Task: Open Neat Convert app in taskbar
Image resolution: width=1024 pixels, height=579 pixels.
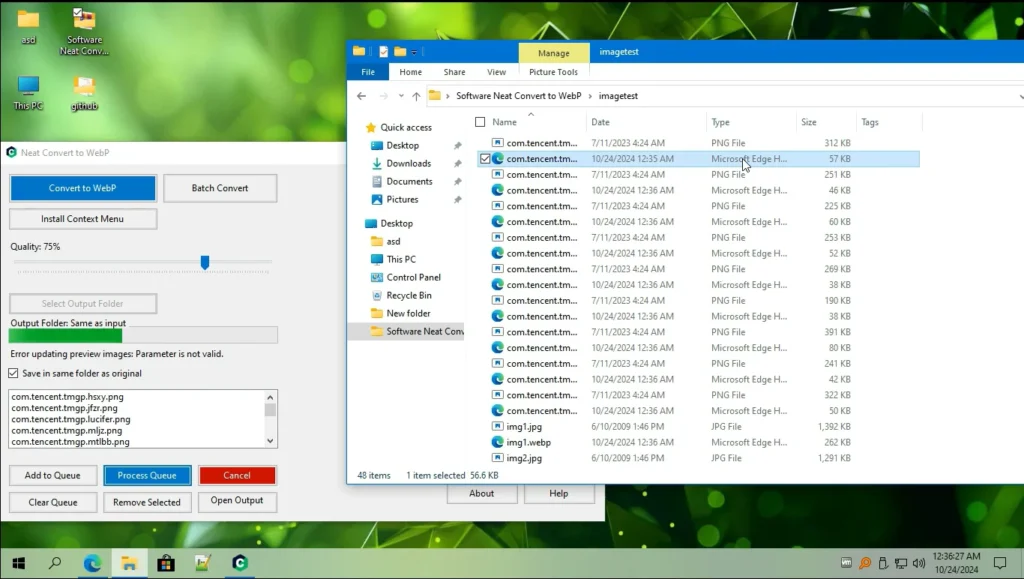Action: coord(240,563)
